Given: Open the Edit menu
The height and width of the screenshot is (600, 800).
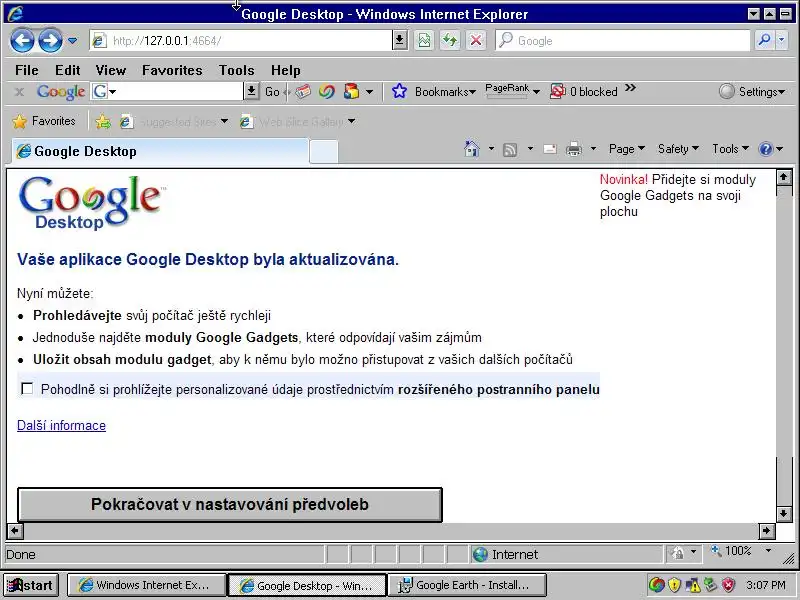Looking at the screenshot, I should pos(68,70).
